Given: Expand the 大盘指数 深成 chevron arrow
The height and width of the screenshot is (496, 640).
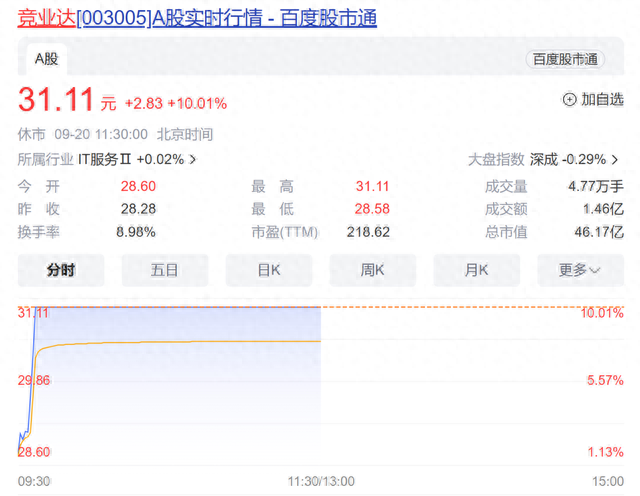Looking at the screenshot, I should pyautogui.click(x=615, y=160).
